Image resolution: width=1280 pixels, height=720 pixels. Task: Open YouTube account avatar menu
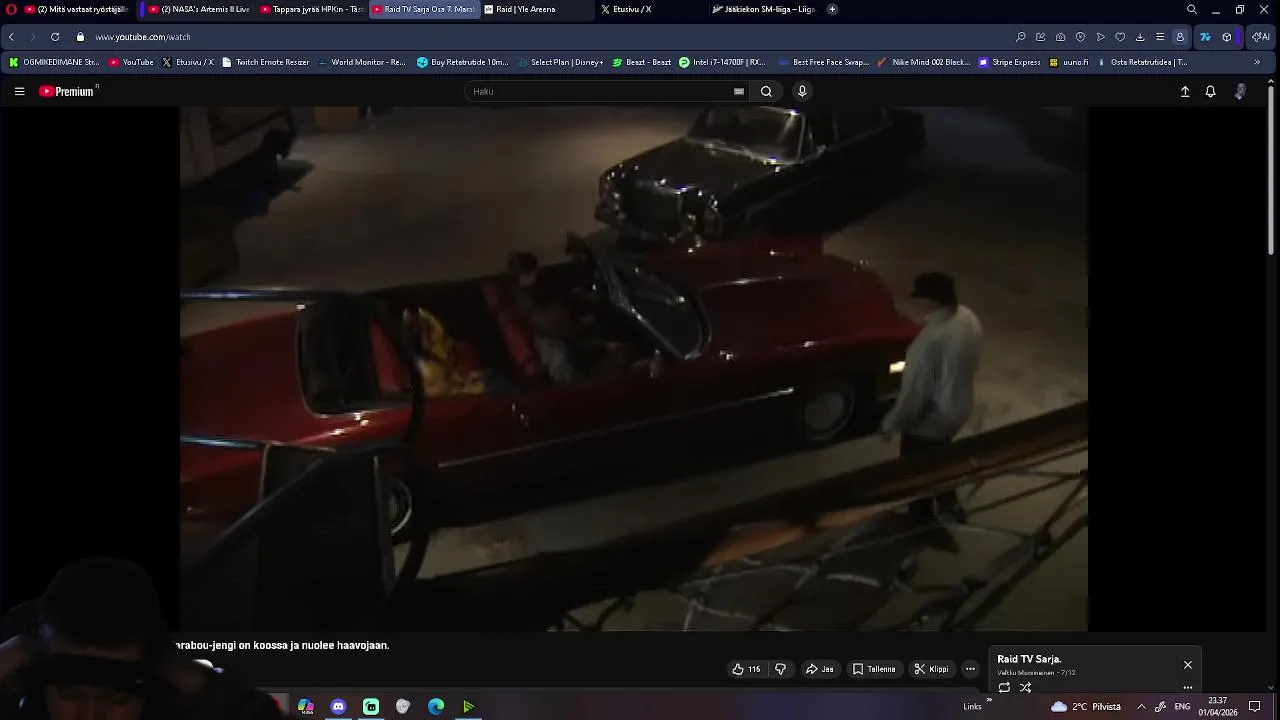click(1241, 91)
